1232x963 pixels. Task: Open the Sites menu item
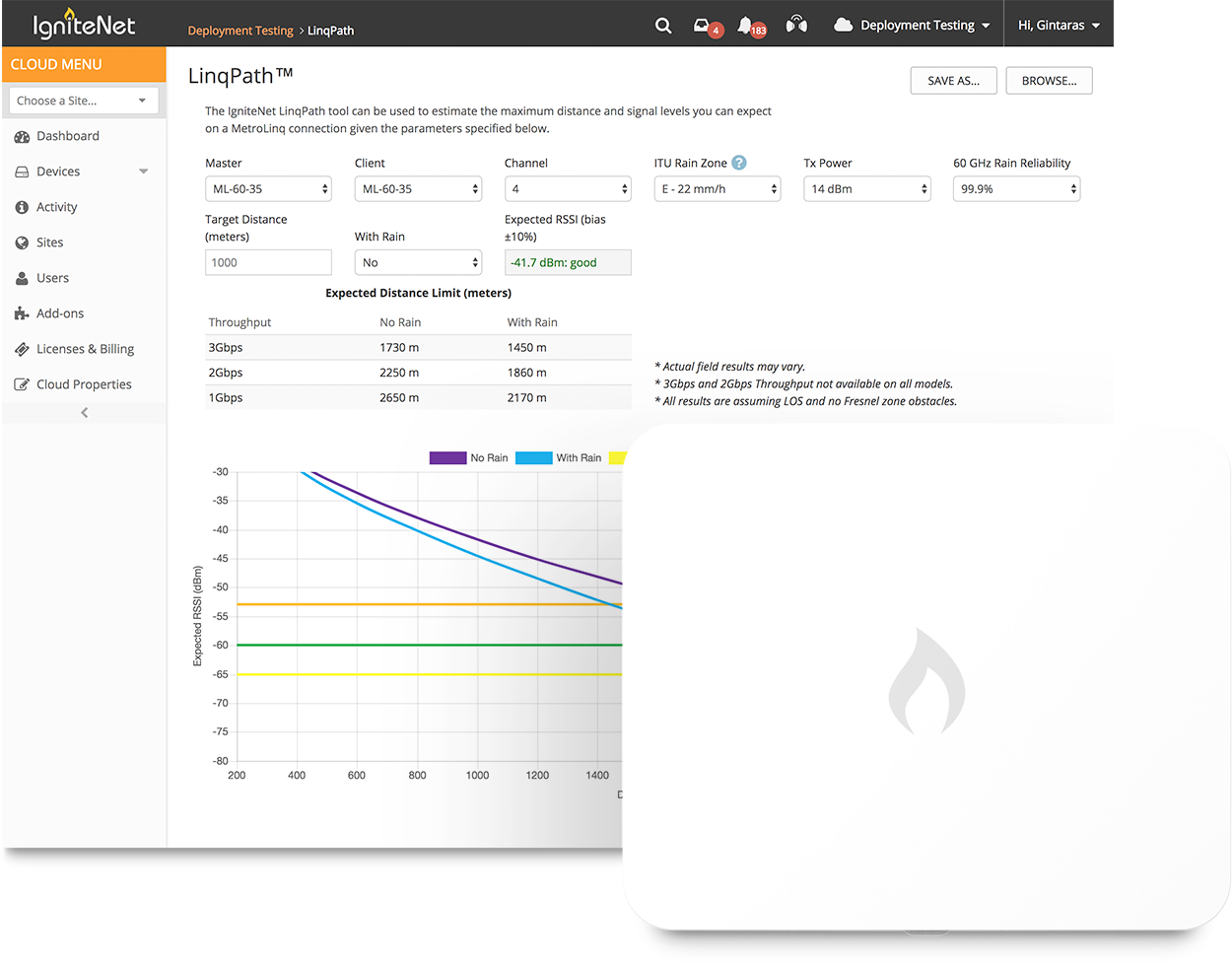click(49, 242)
